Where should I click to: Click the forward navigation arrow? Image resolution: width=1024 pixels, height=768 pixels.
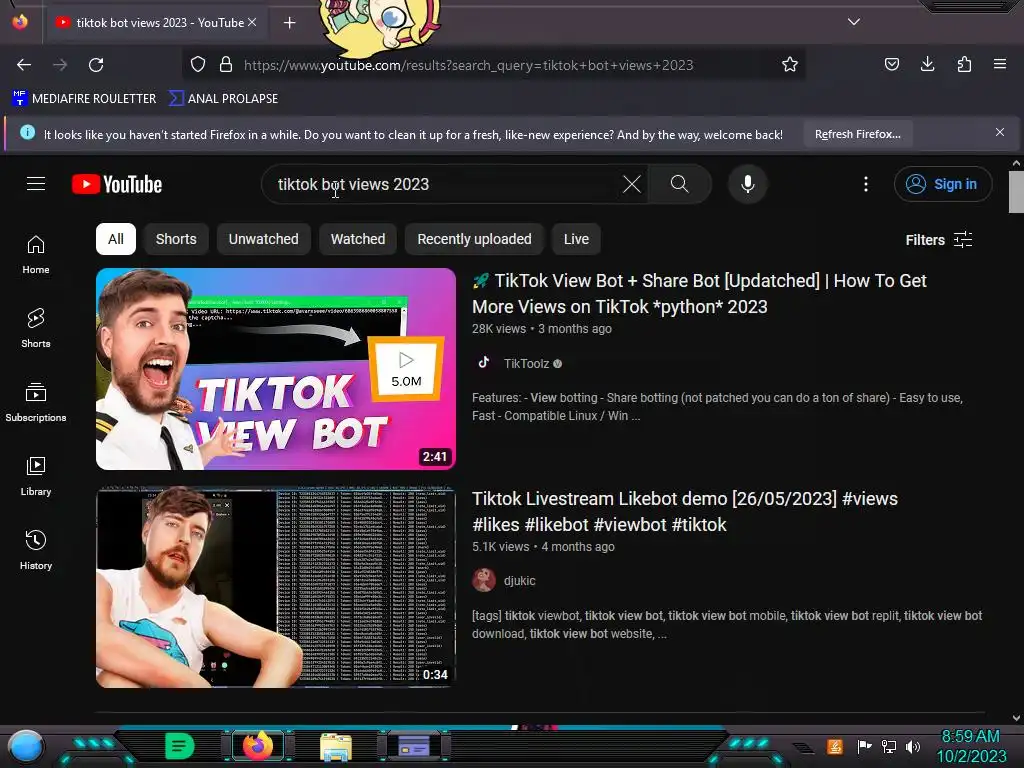(x=60, y=65)
